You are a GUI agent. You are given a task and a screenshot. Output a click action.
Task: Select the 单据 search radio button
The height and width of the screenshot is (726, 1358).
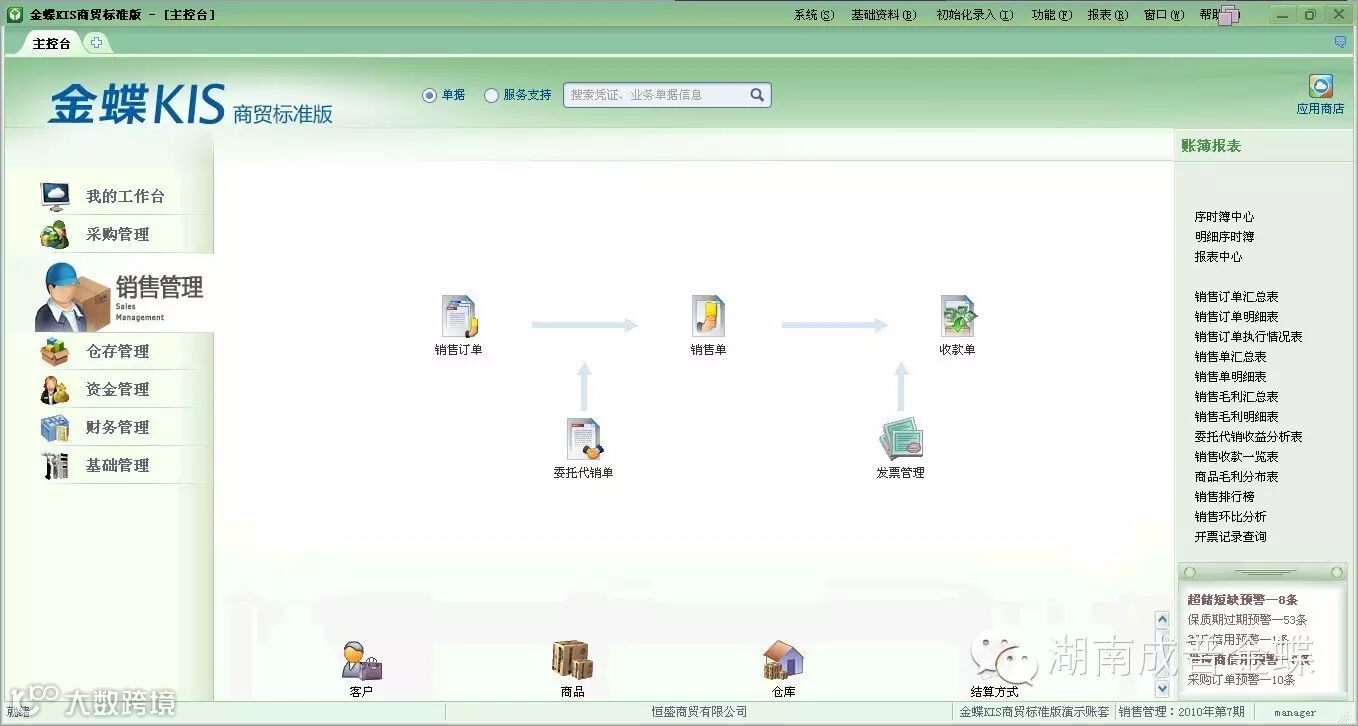coord(429,95)
